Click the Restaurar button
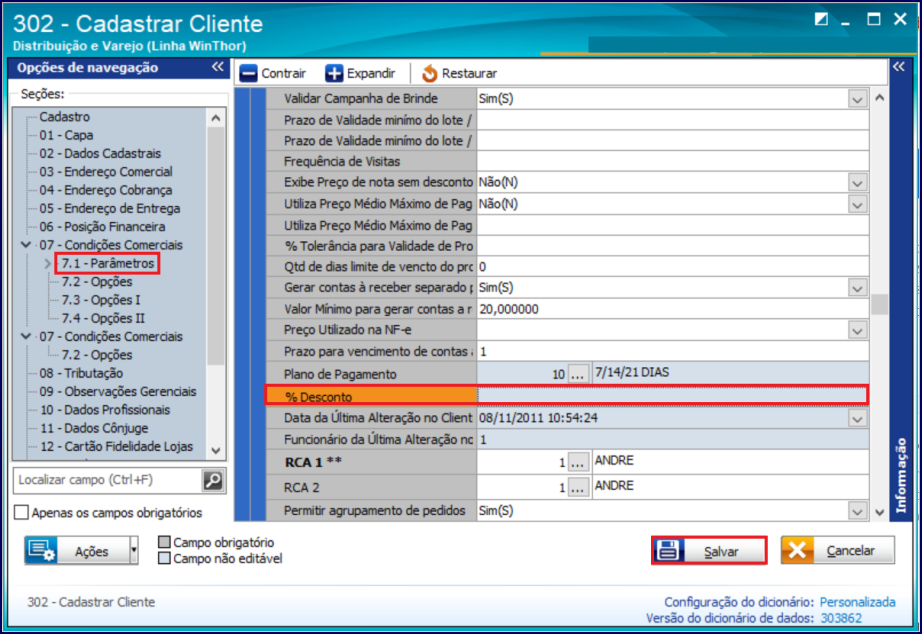 460,74
